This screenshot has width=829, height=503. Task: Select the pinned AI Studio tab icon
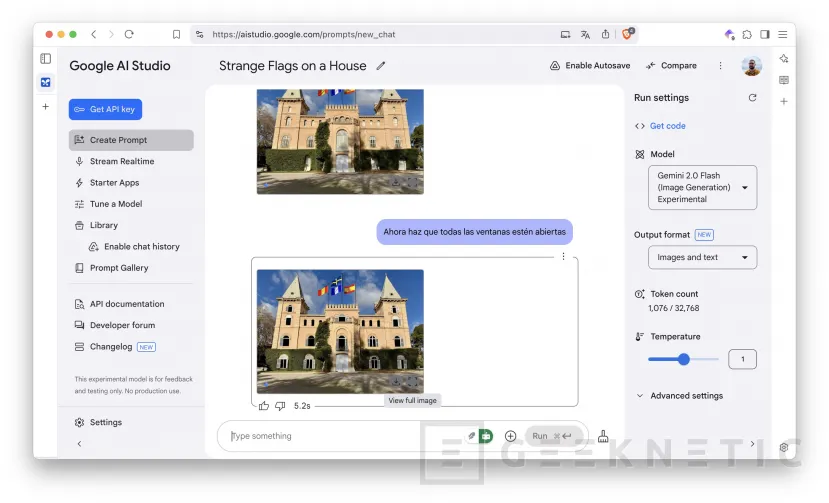pos(46,83)
